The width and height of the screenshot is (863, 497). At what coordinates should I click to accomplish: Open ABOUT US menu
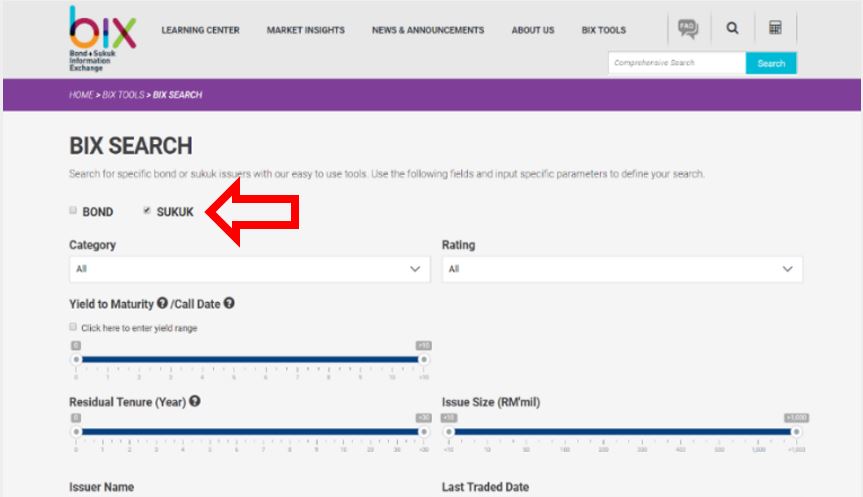(x=533, y=30)
